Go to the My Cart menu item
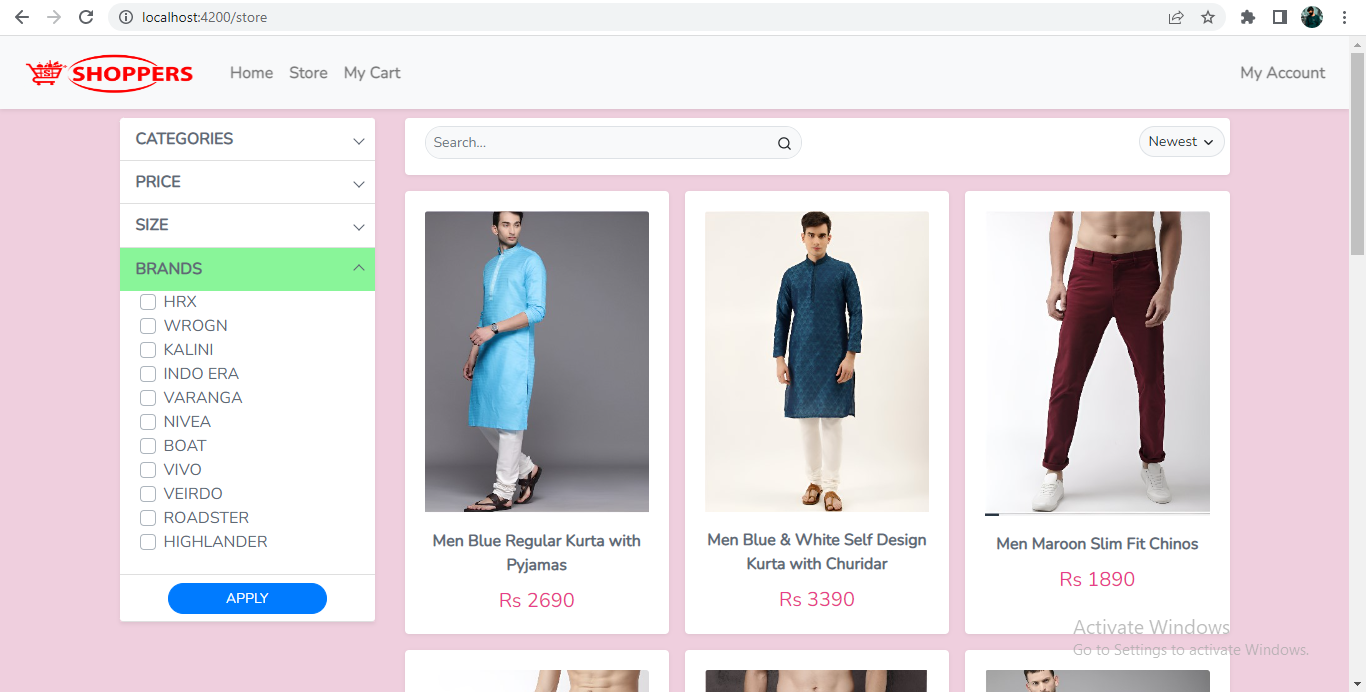The height and width of the screenshot is (692, 1366). coord(371,72)
